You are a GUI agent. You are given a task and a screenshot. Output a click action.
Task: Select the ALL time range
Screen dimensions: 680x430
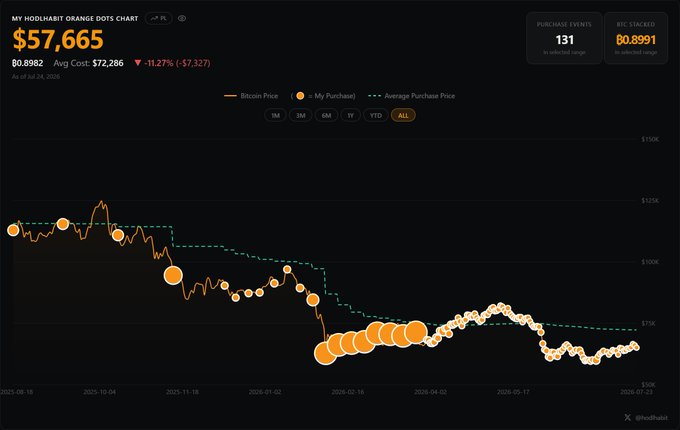click(x=403, y=115)
